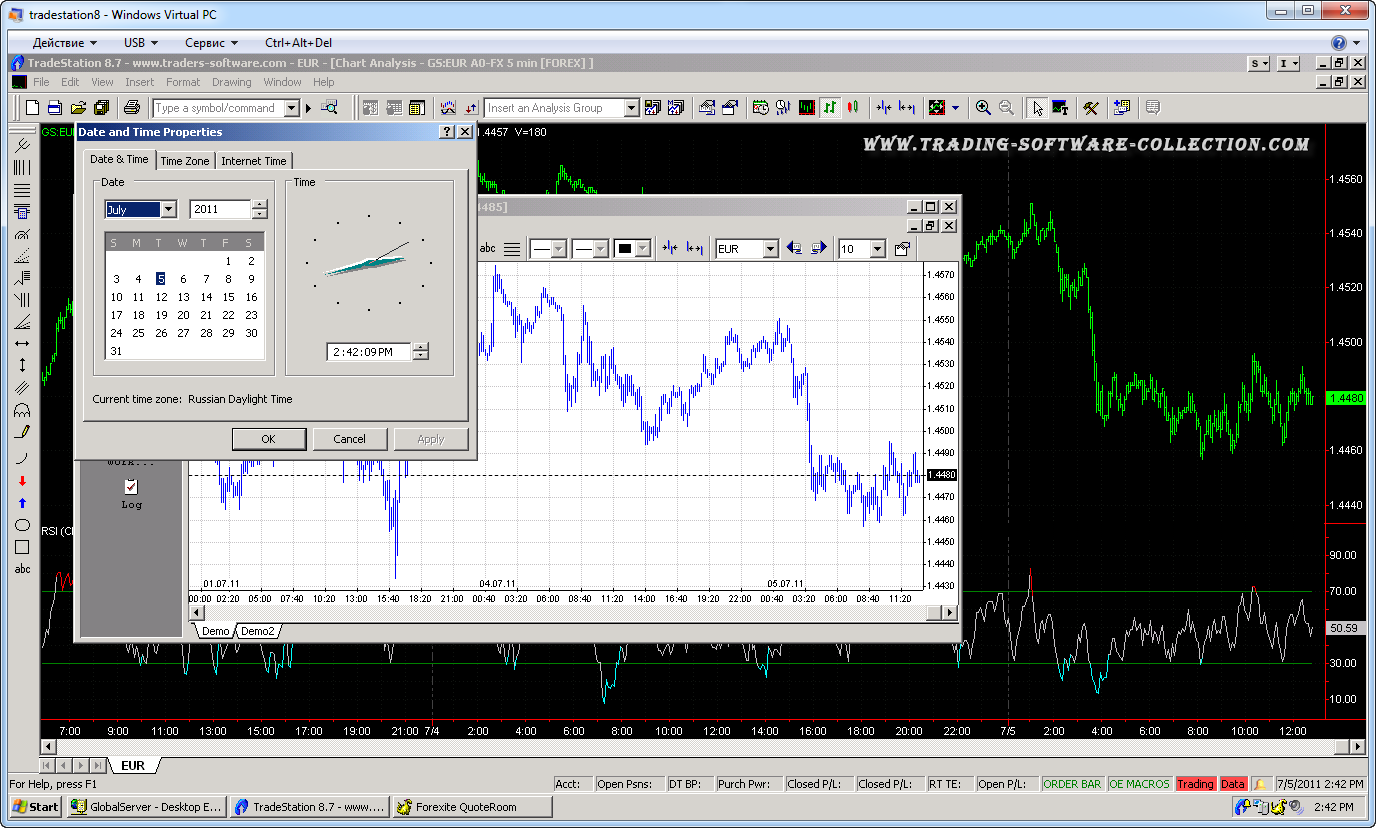Switch to the Time Zone tab
1376x828 pixels.
(x=185, y=161)
